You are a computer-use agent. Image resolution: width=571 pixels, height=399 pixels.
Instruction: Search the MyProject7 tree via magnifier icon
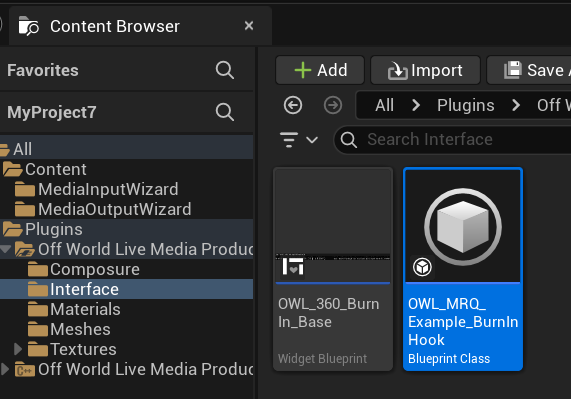point(225,112)
